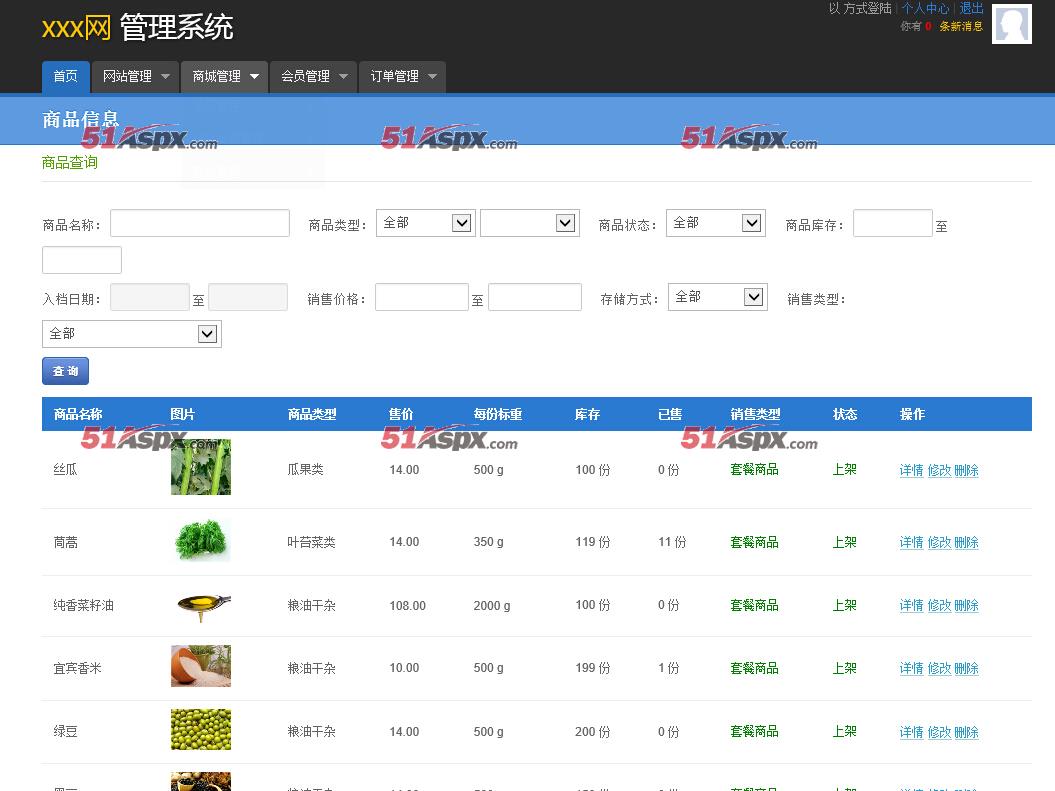Expand the 商品类型 first dropdown

[x=425, y=223]
